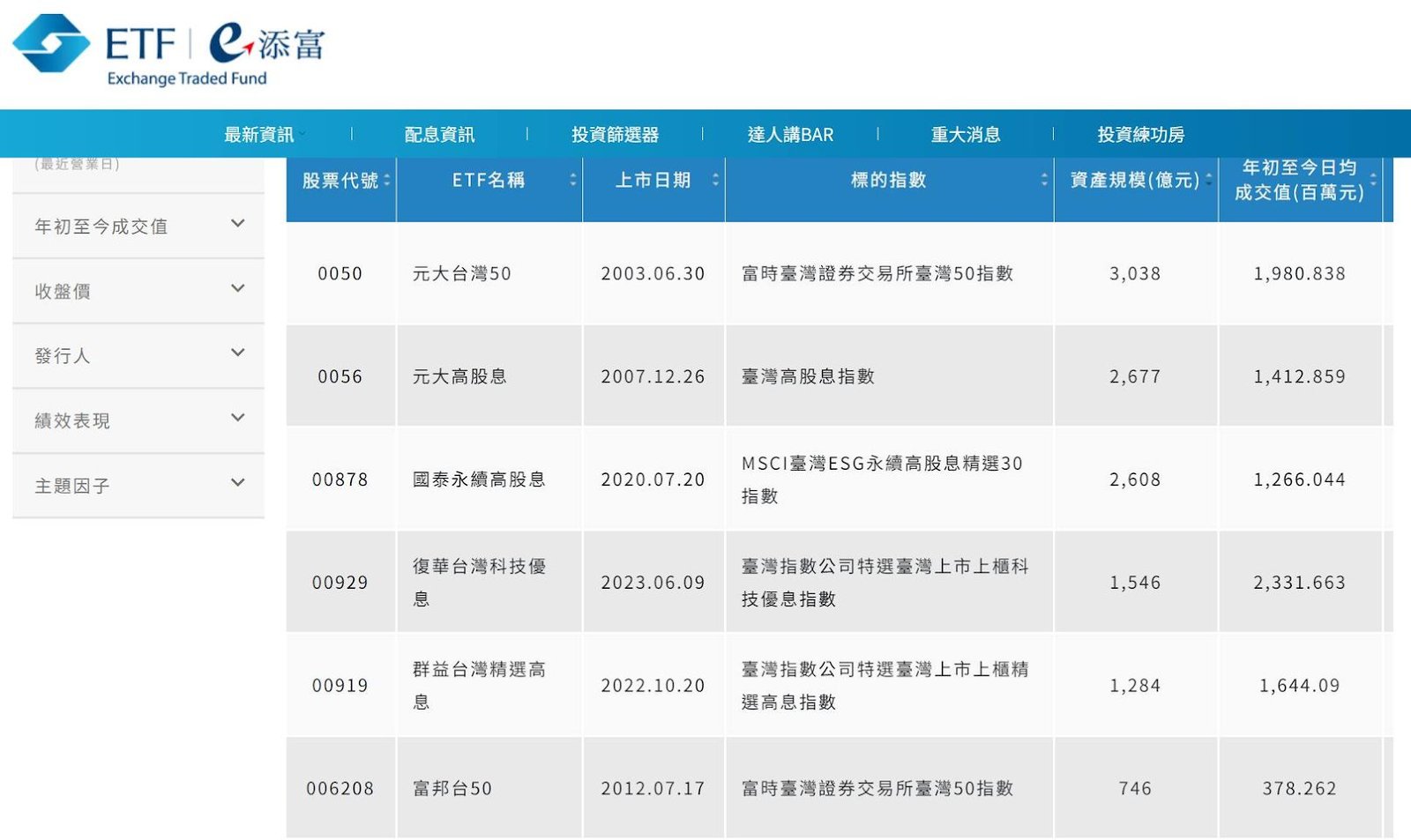Expand the 主題因子 filter section

[x=138, y=485]
